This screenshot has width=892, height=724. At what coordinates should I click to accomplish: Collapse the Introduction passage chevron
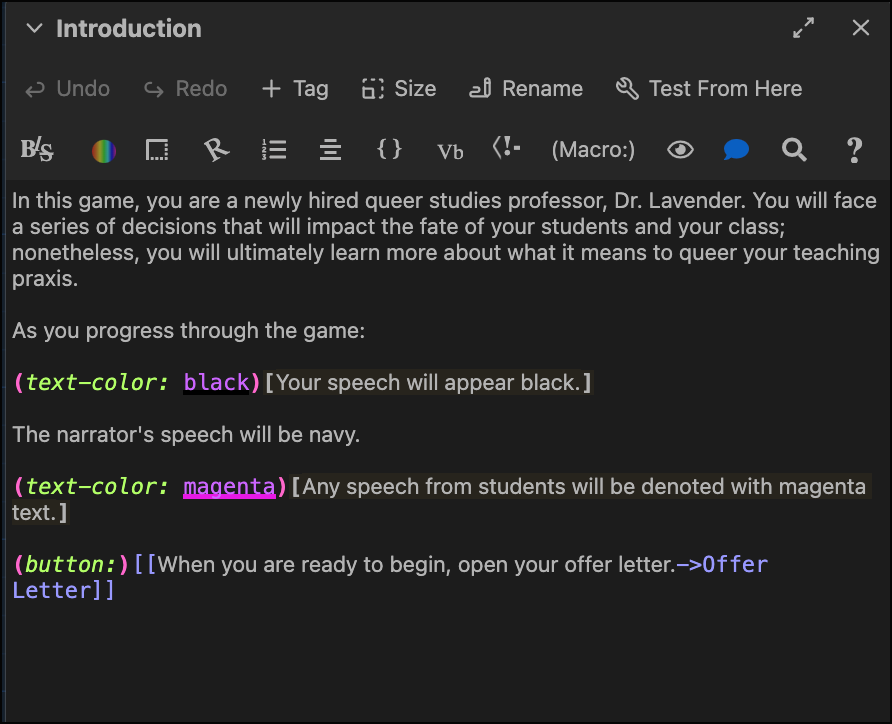[x=34, y=29]
